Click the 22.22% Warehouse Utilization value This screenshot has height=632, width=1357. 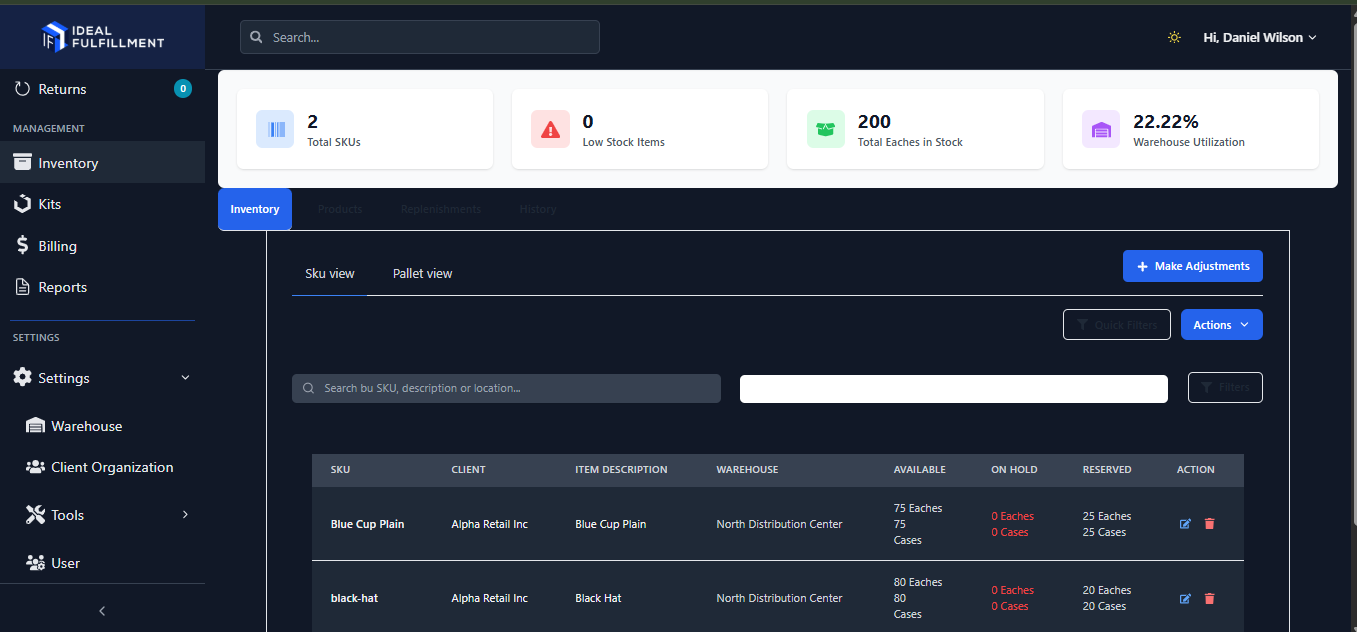[x=1166, y=122]
